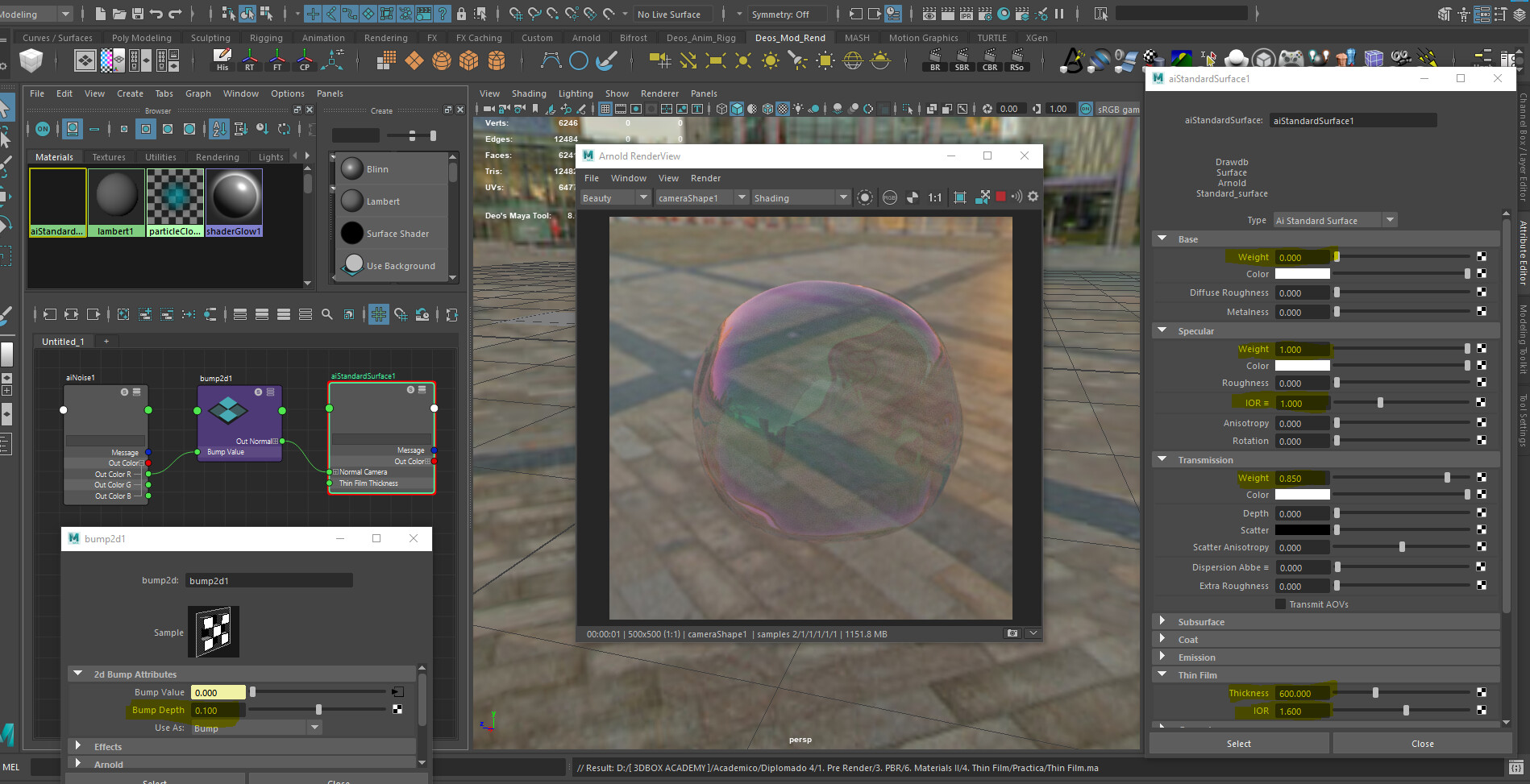The height and width of the screenshot is (784, 1530).
Task: Click the region render crop icon in RenderView
Action: (958, 197)
